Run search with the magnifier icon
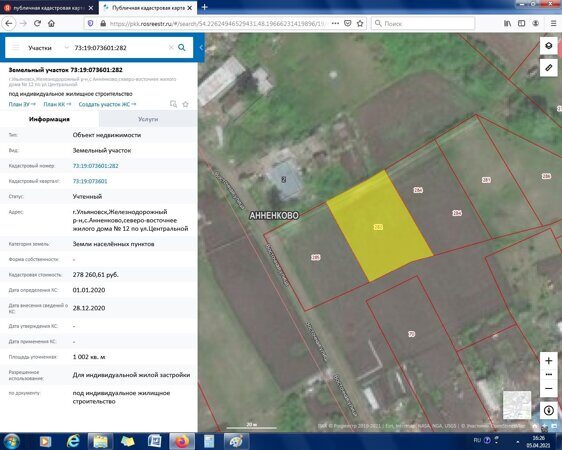Image resolution: width=562 pixels, height=450 pixels. [x=182, y=48]
